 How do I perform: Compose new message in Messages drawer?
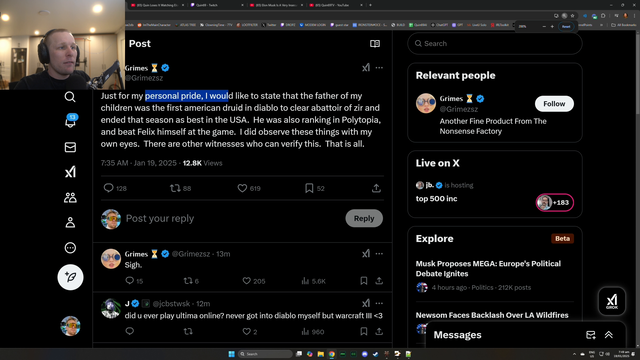pyautogui.click(x=590, y=335)
